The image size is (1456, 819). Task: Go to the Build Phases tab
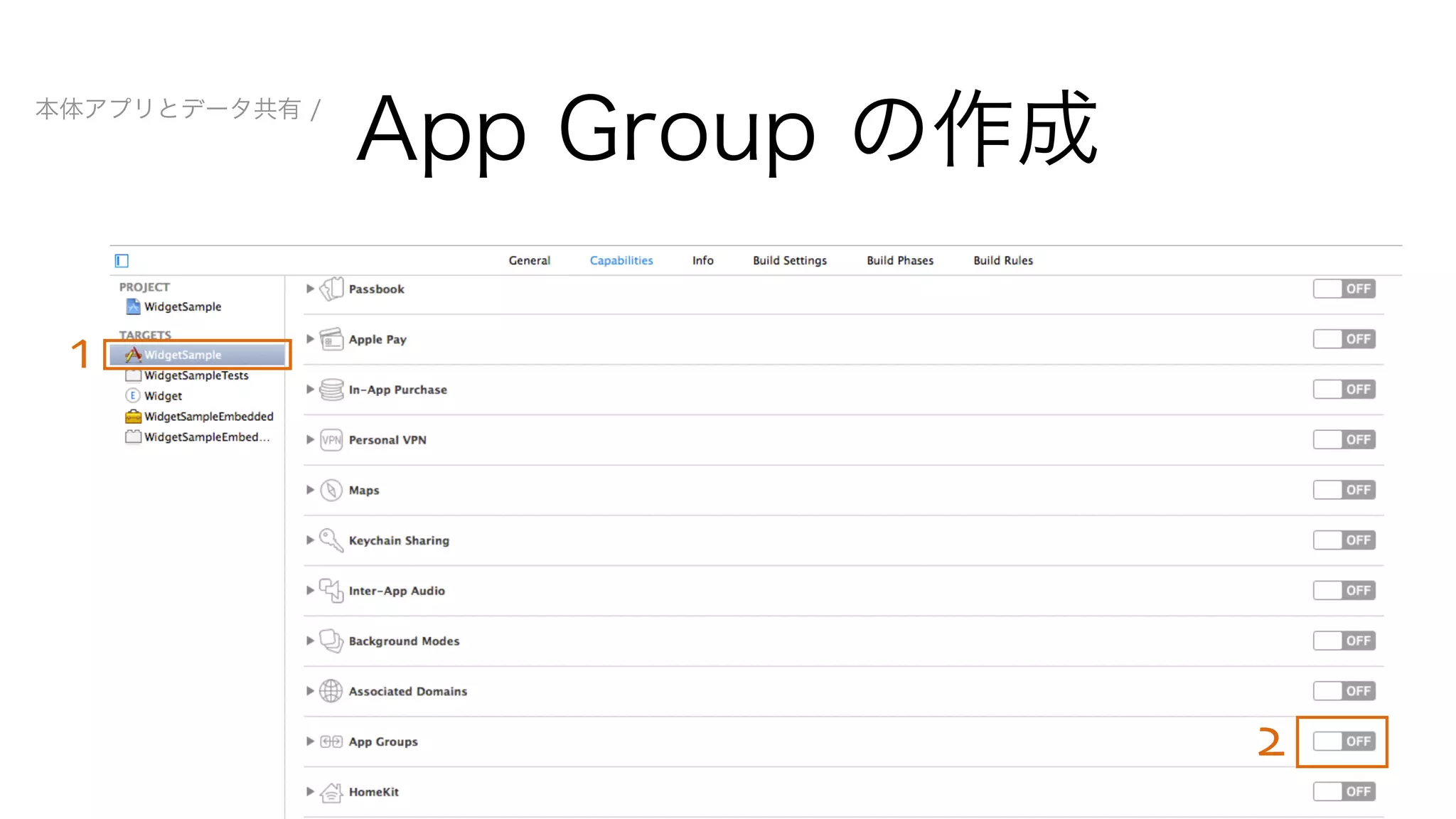point(900,261)
